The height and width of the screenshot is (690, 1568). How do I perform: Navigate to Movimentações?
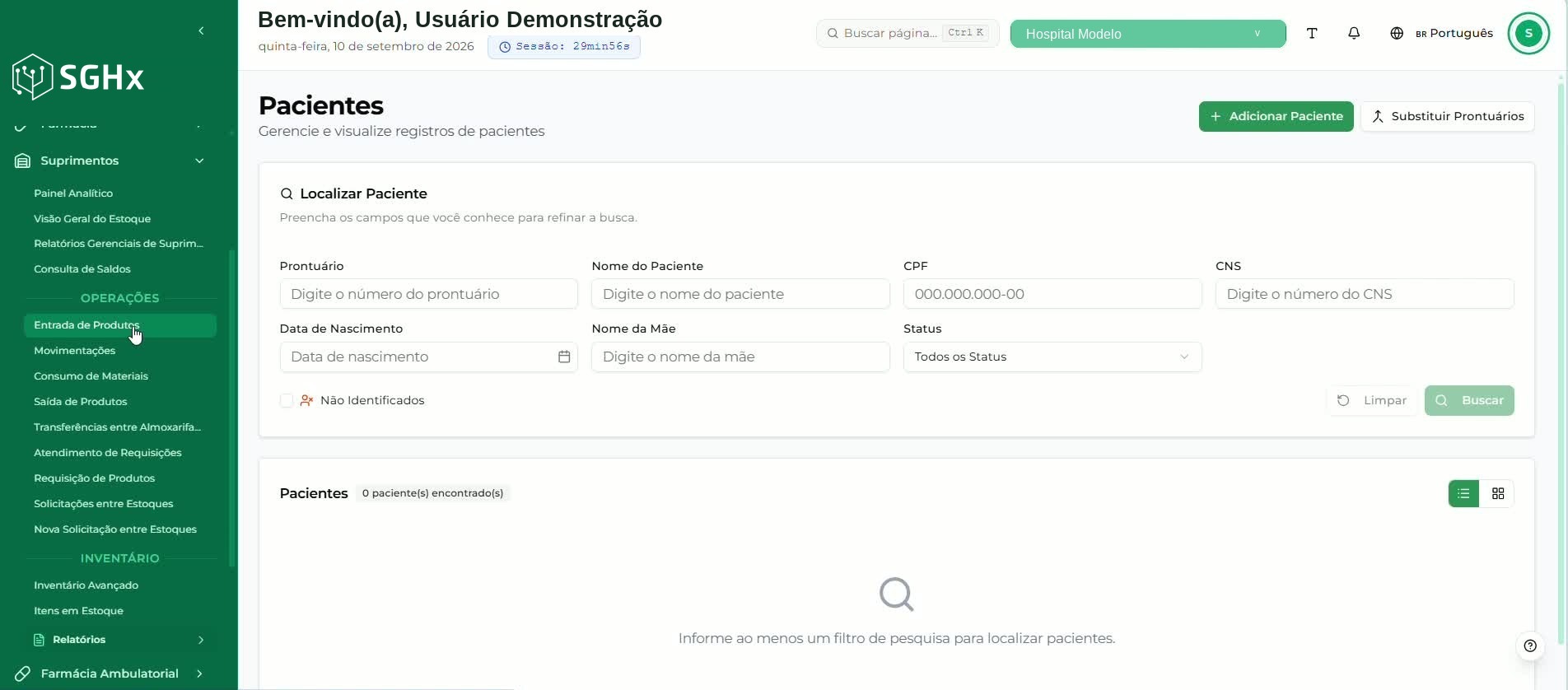[x=74, y=351]
